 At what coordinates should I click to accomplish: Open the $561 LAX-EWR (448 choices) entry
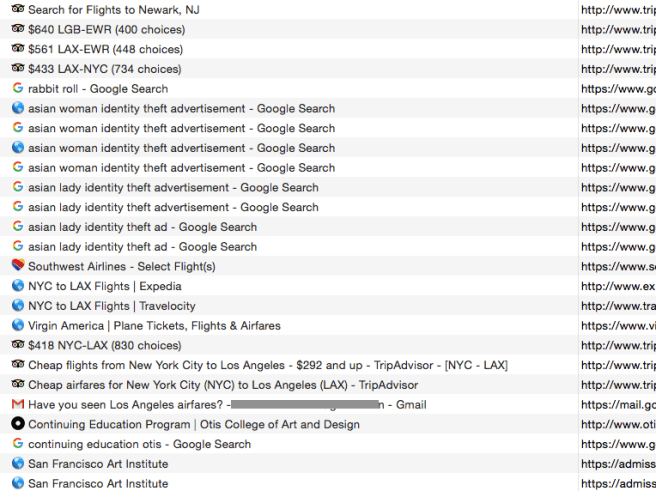[106, 49]
